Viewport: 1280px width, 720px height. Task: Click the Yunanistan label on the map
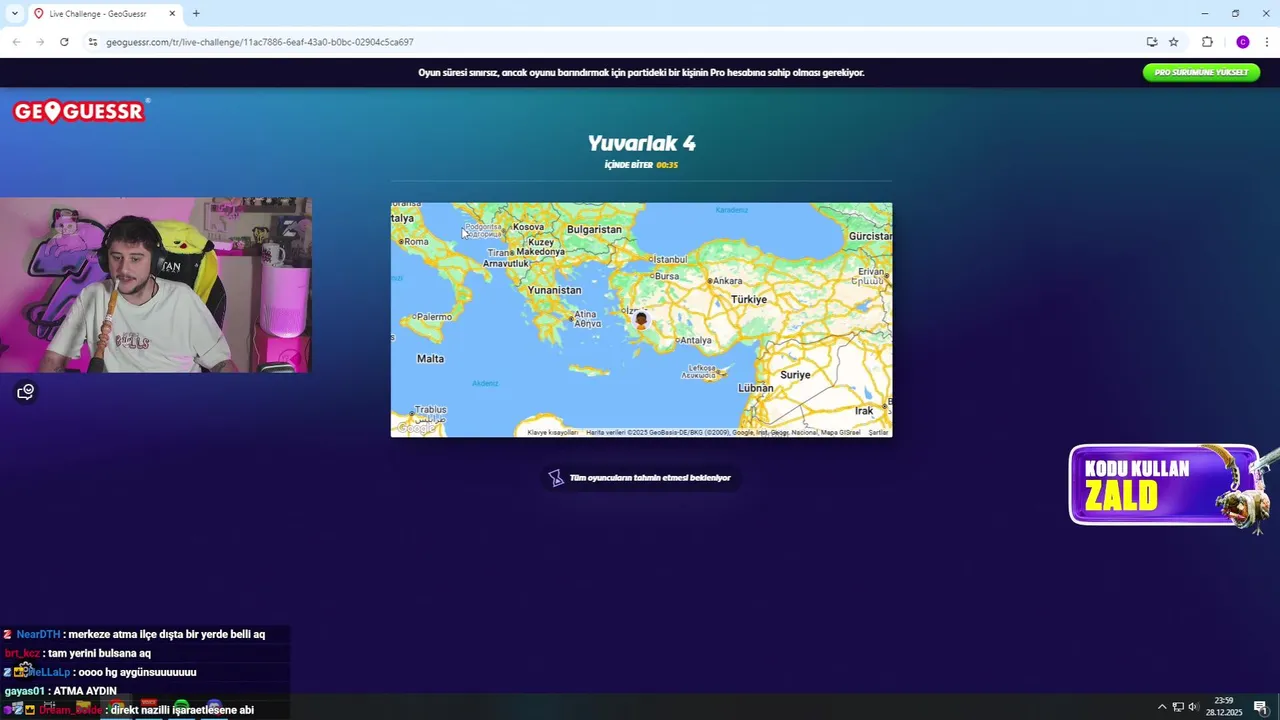[x=554, y=290]
